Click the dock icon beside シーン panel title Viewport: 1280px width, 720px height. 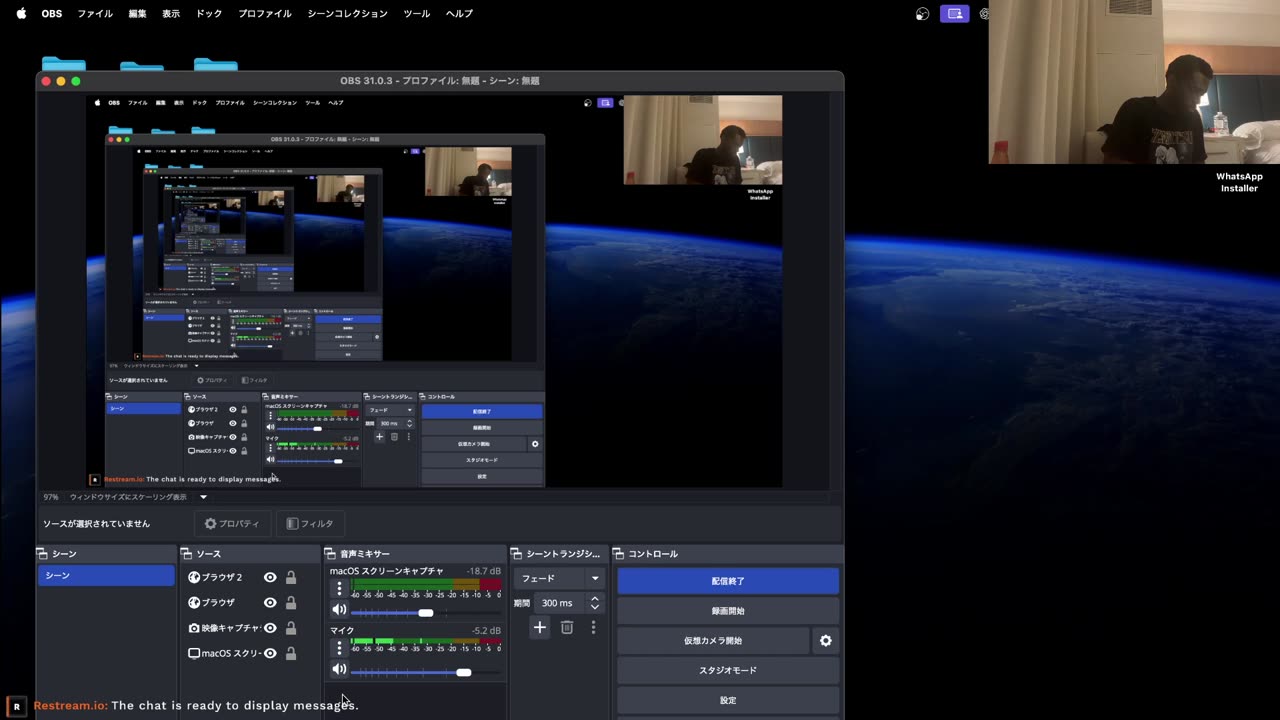point(43,554)
